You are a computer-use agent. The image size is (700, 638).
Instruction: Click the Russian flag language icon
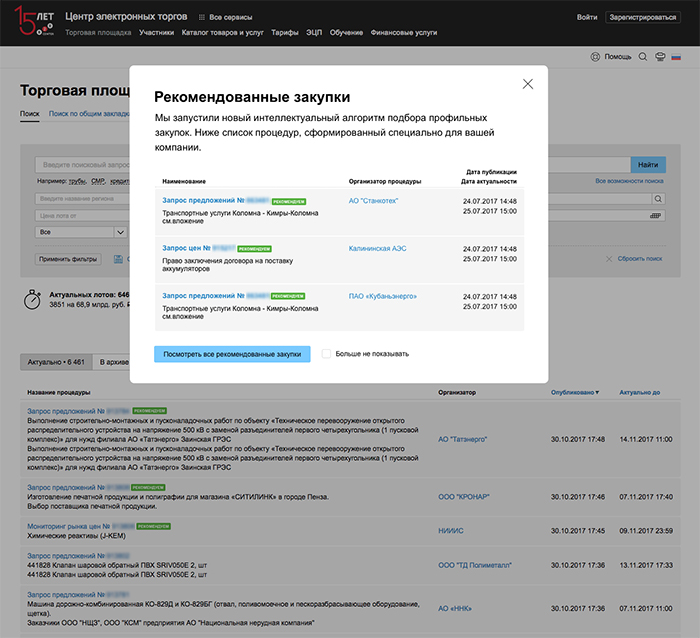(676, 57)
